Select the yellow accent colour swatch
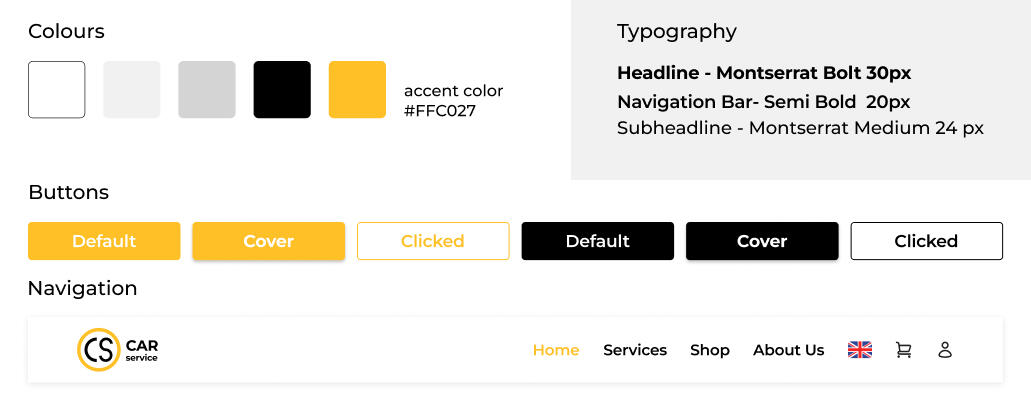The image size is (1031, 411). (357, 90)
